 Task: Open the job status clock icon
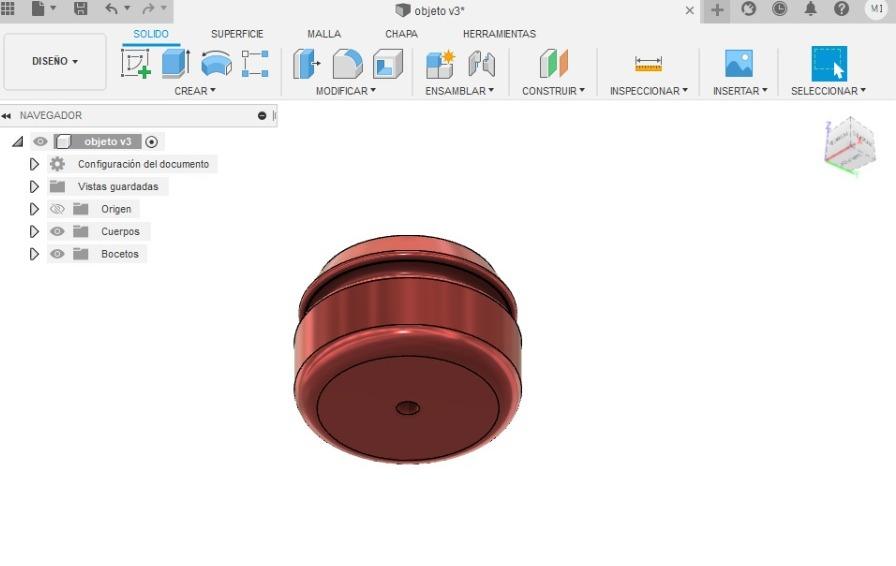coord(779,9)
